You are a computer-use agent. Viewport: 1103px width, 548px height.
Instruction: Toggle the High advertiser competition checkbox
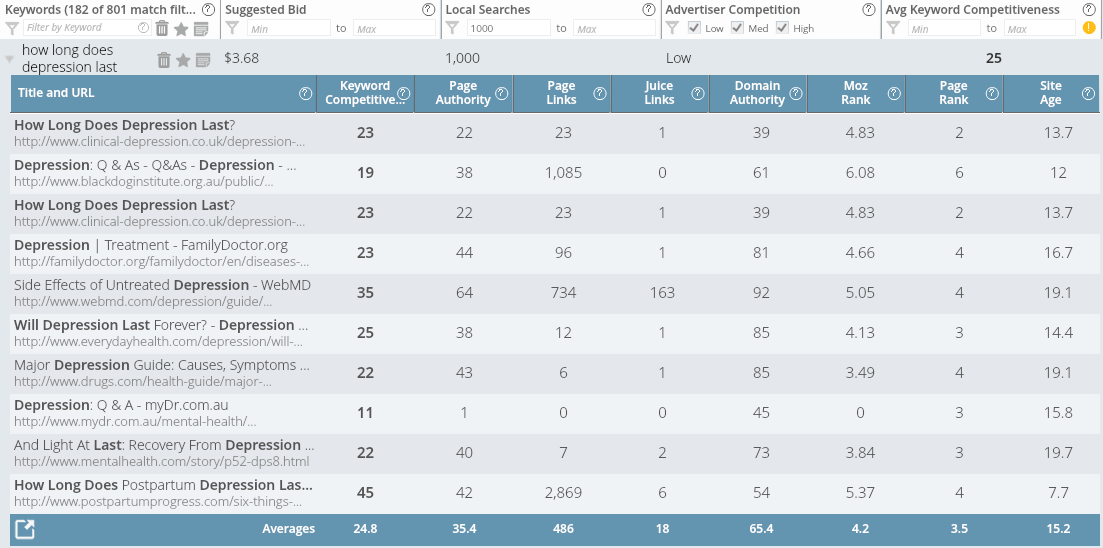point(782,27)
